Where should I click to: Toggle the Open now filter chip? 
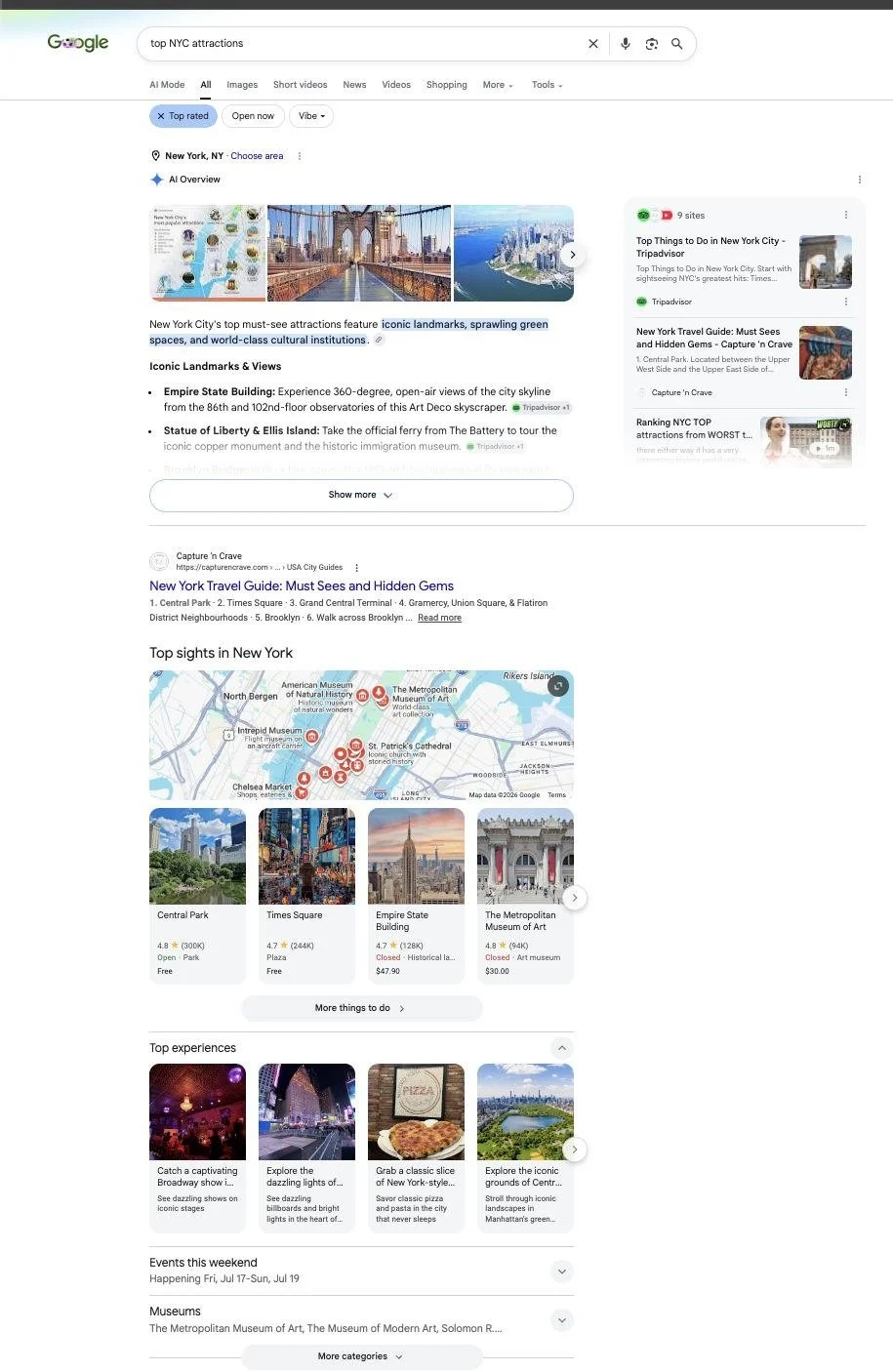[x=253, y=116]
